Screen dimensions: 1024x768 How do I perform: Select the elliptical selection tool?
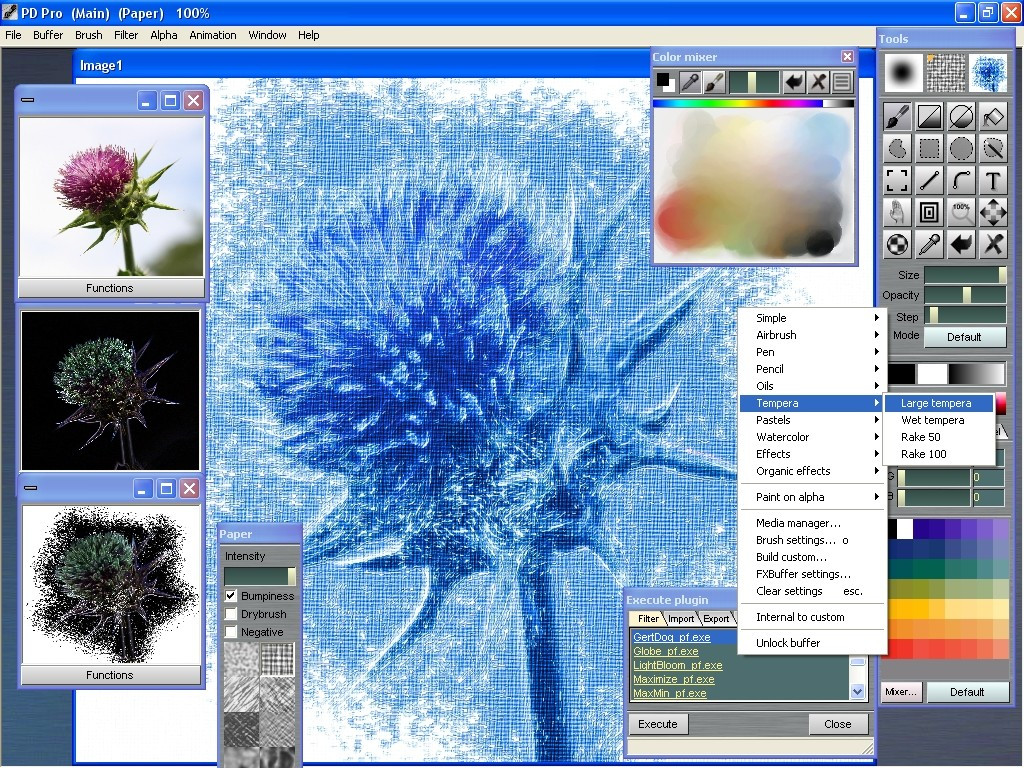click(961, 149)
